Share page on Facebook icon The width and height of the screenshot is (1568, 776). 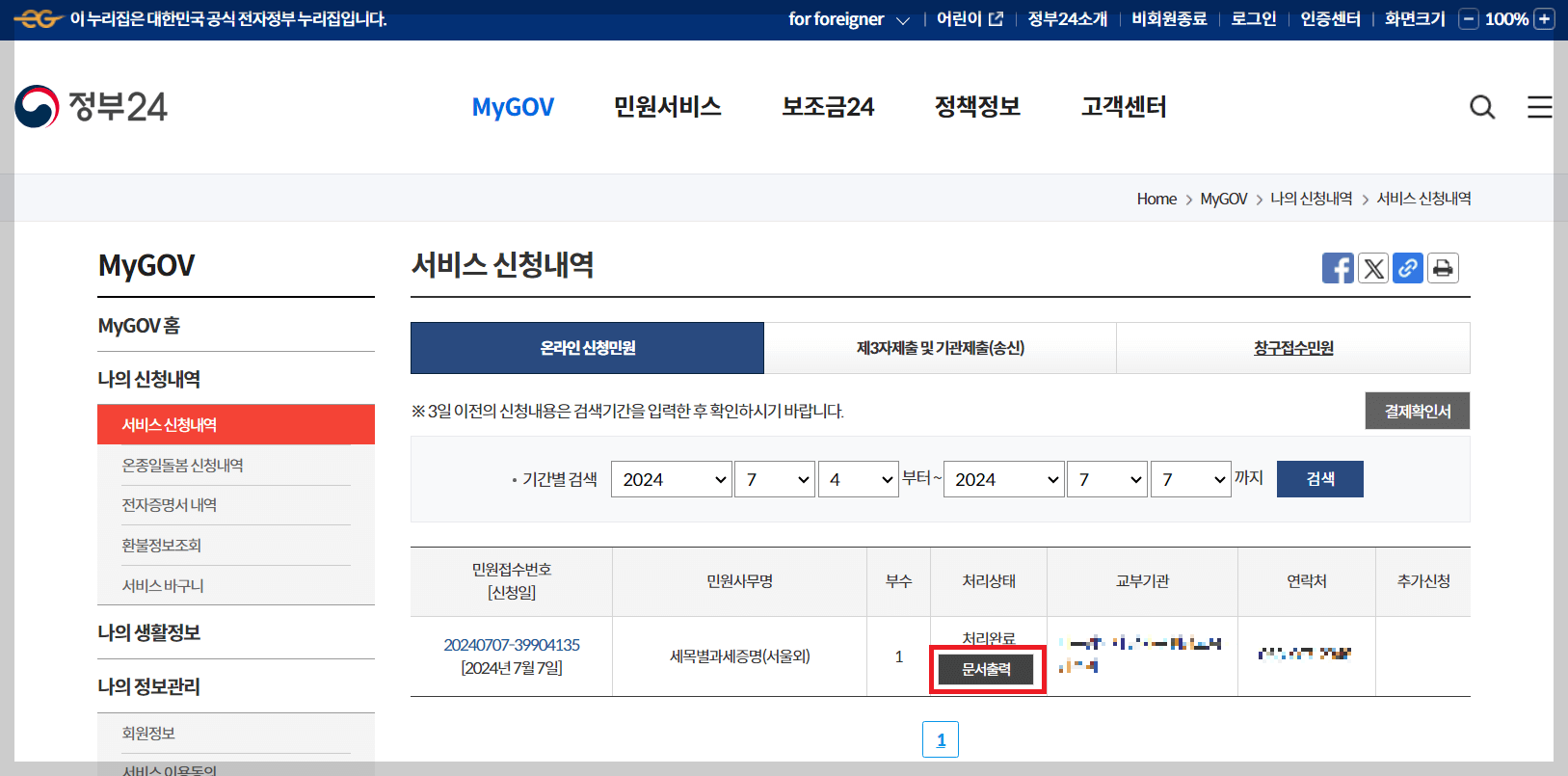pyautogui.click(x=1338, y=268)
